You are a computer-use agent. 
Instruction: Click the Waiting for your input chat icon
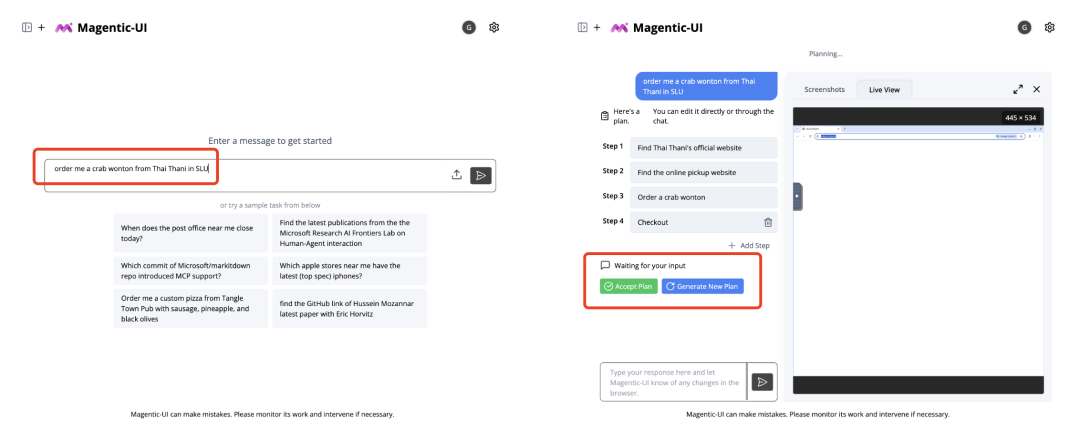click(x=605, y=265)
